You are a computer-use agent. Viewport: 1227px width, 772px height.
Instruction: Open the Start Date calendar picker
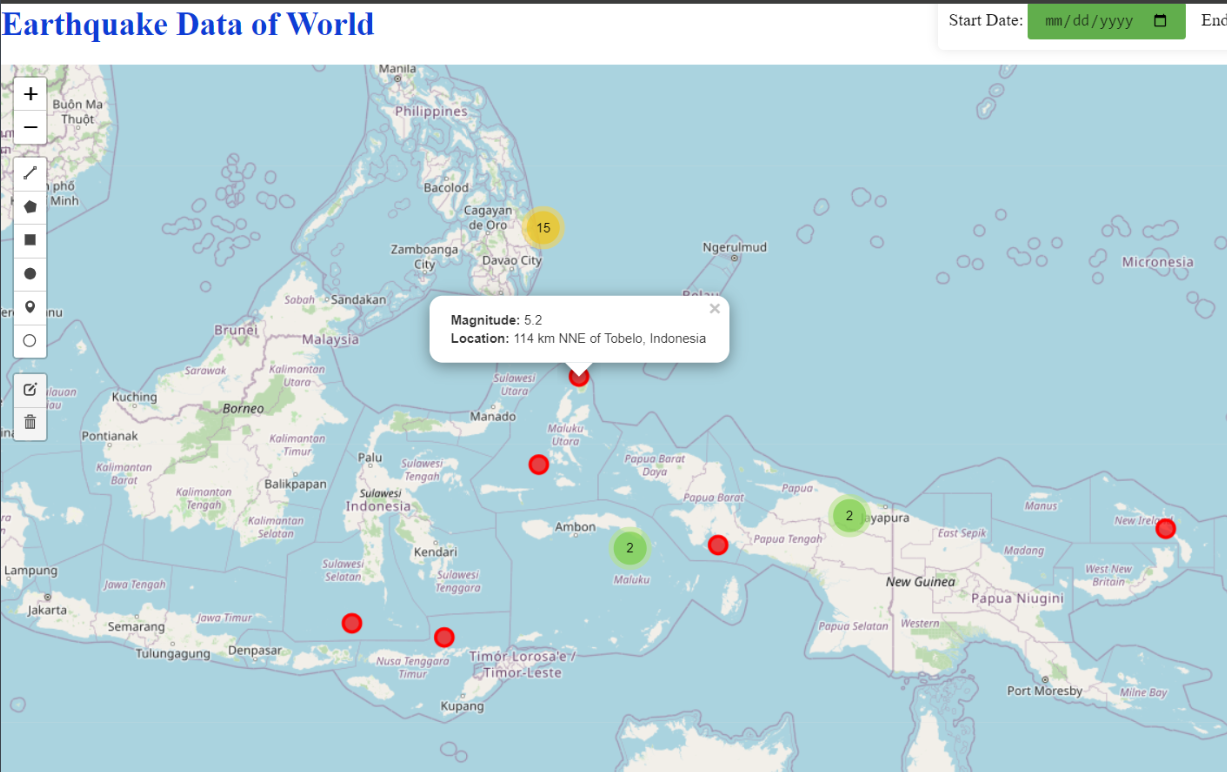[1160, 21]
